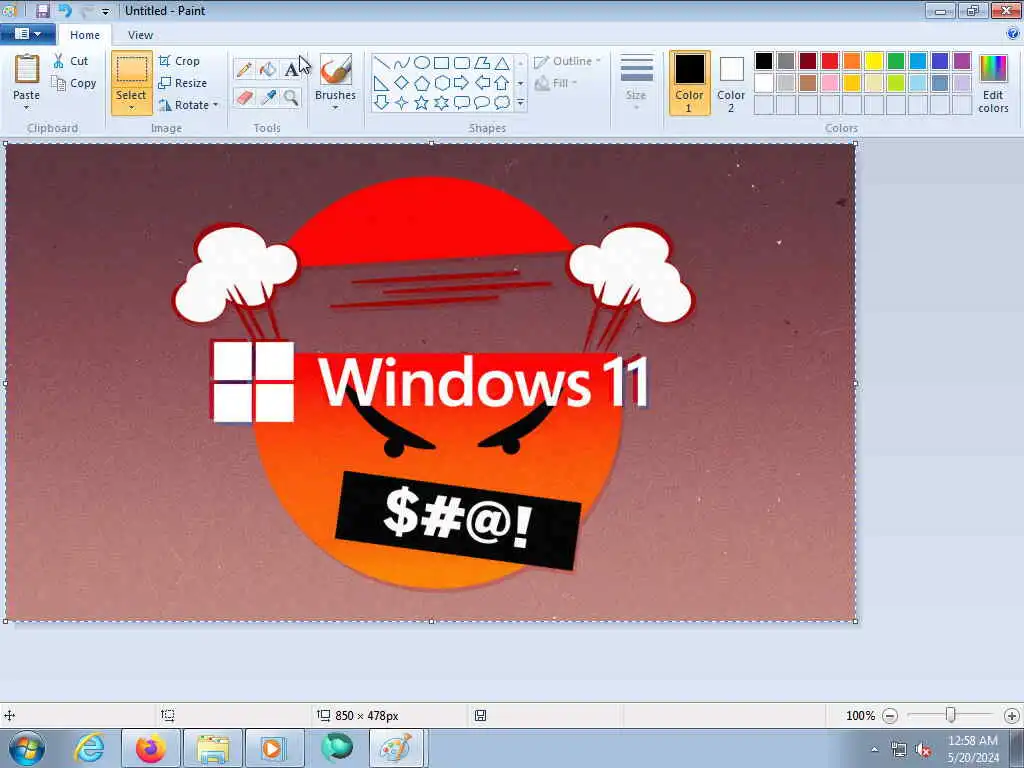Viewport: 1024px width, 768px height.
Task: Select the Pencil tool
Action: point(244,69)
